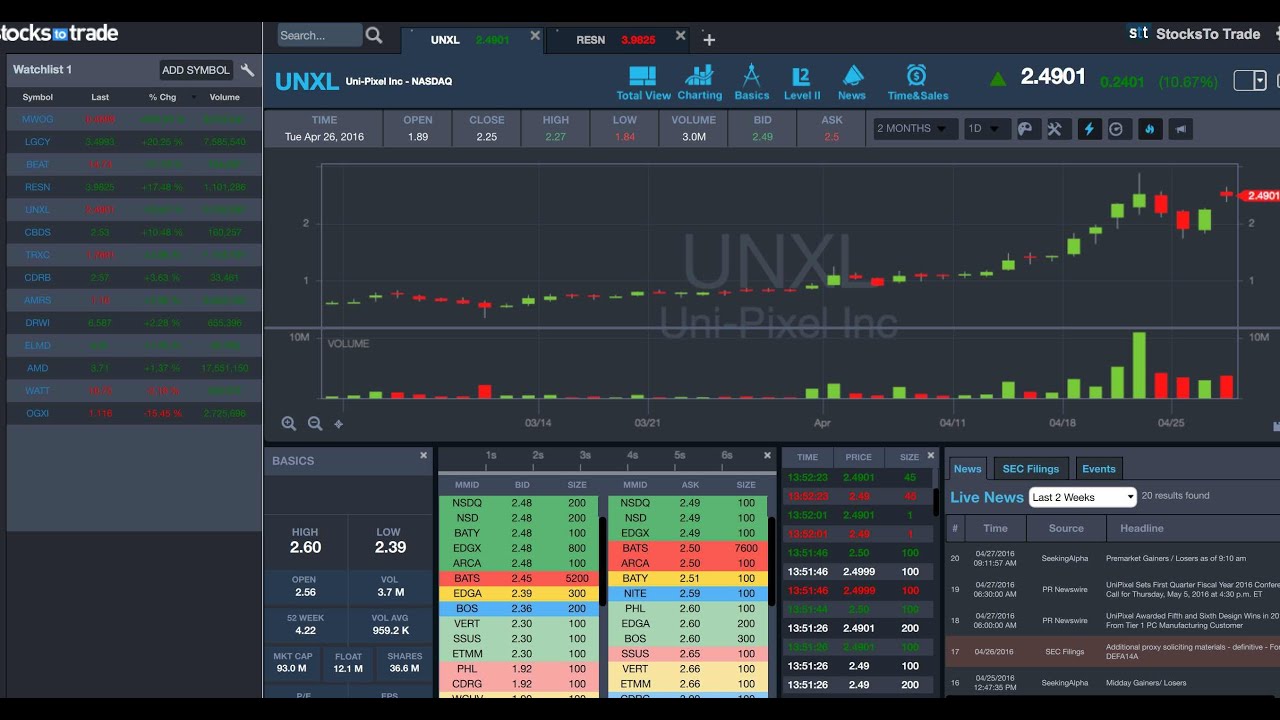Click the Search input field
This screenshot has width=1280, height=720.
(x=319, y=35)
